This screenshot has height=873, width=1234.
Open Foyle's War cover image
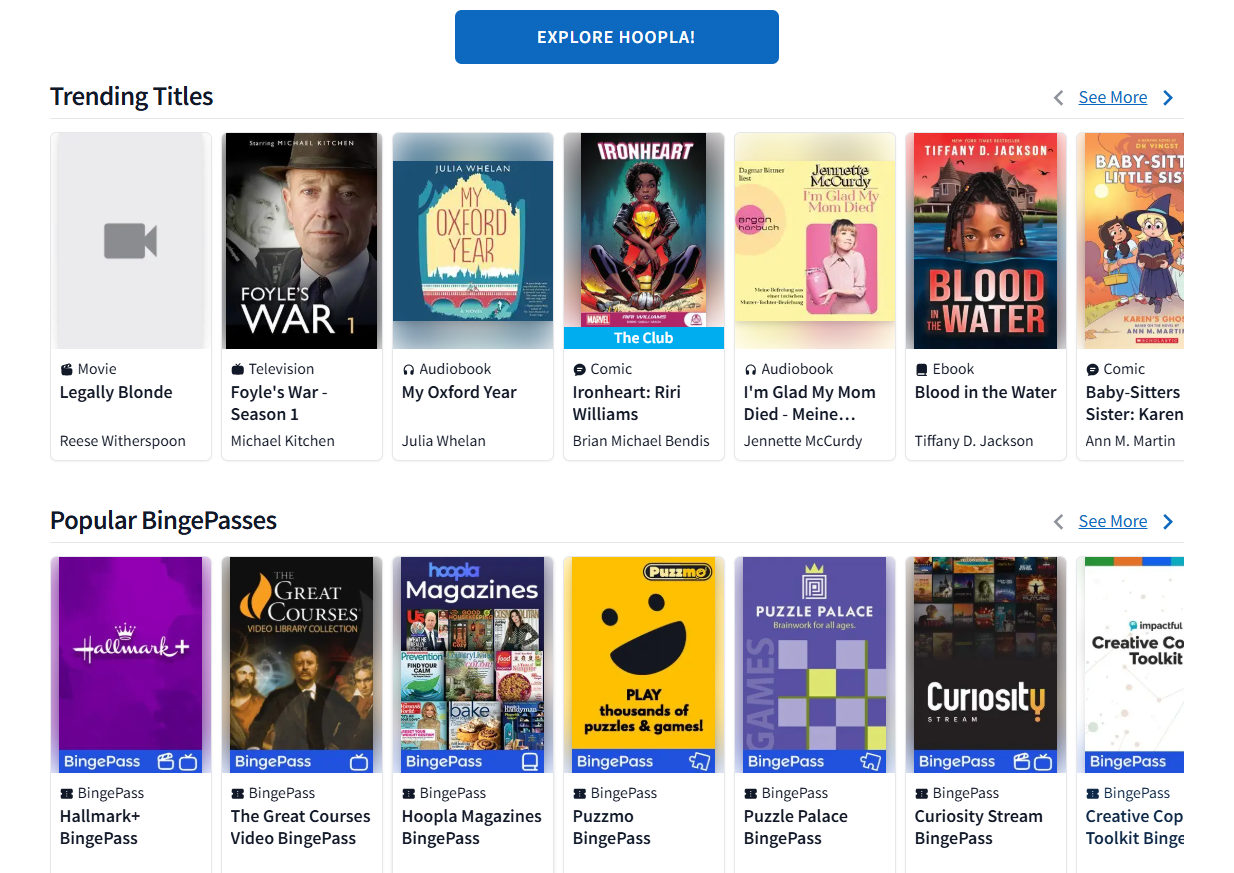pos(302,241)
